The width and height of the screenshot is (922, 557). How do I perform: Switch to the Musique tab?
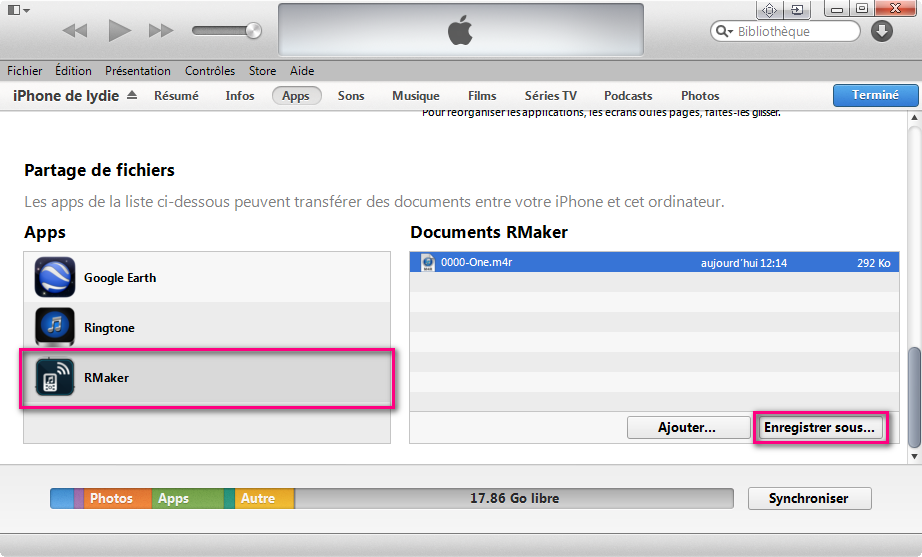(415, 96)
